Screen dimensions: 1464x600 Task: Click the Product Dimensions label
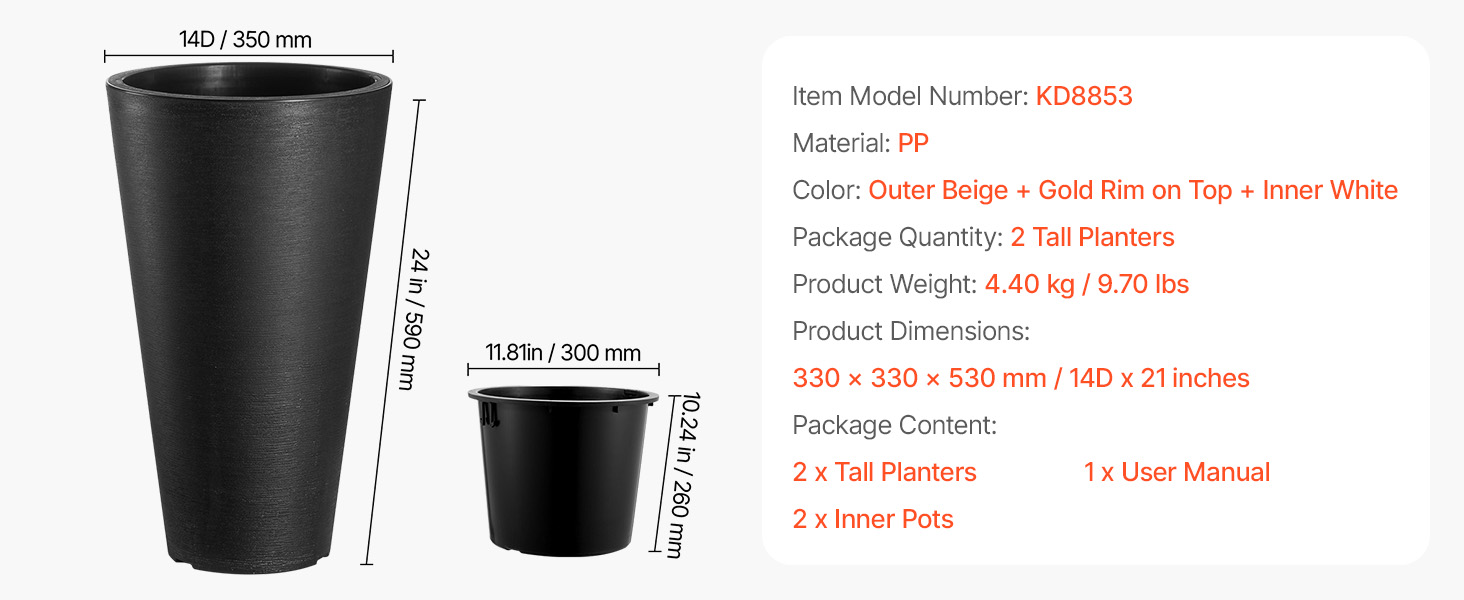click(911, 331)
